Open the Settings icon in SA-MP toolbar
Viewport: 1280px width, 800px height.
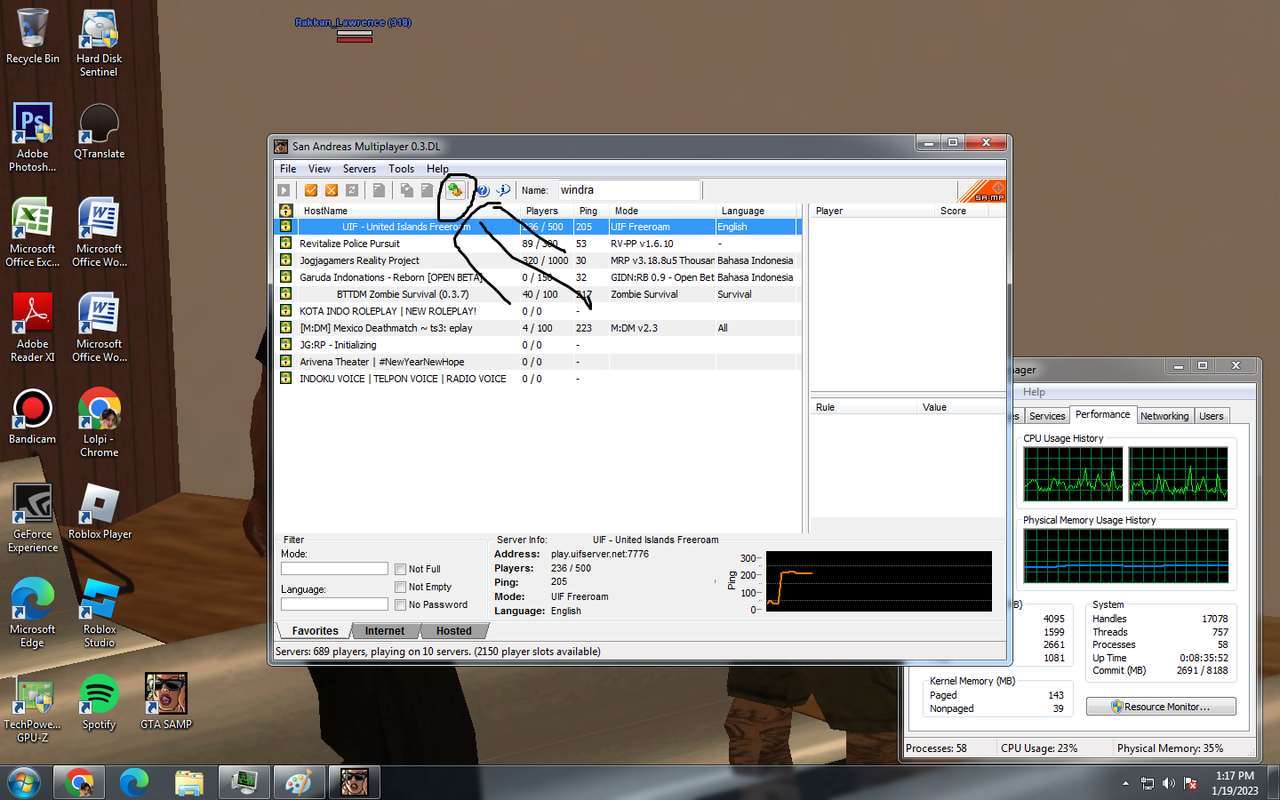[455, 190]
